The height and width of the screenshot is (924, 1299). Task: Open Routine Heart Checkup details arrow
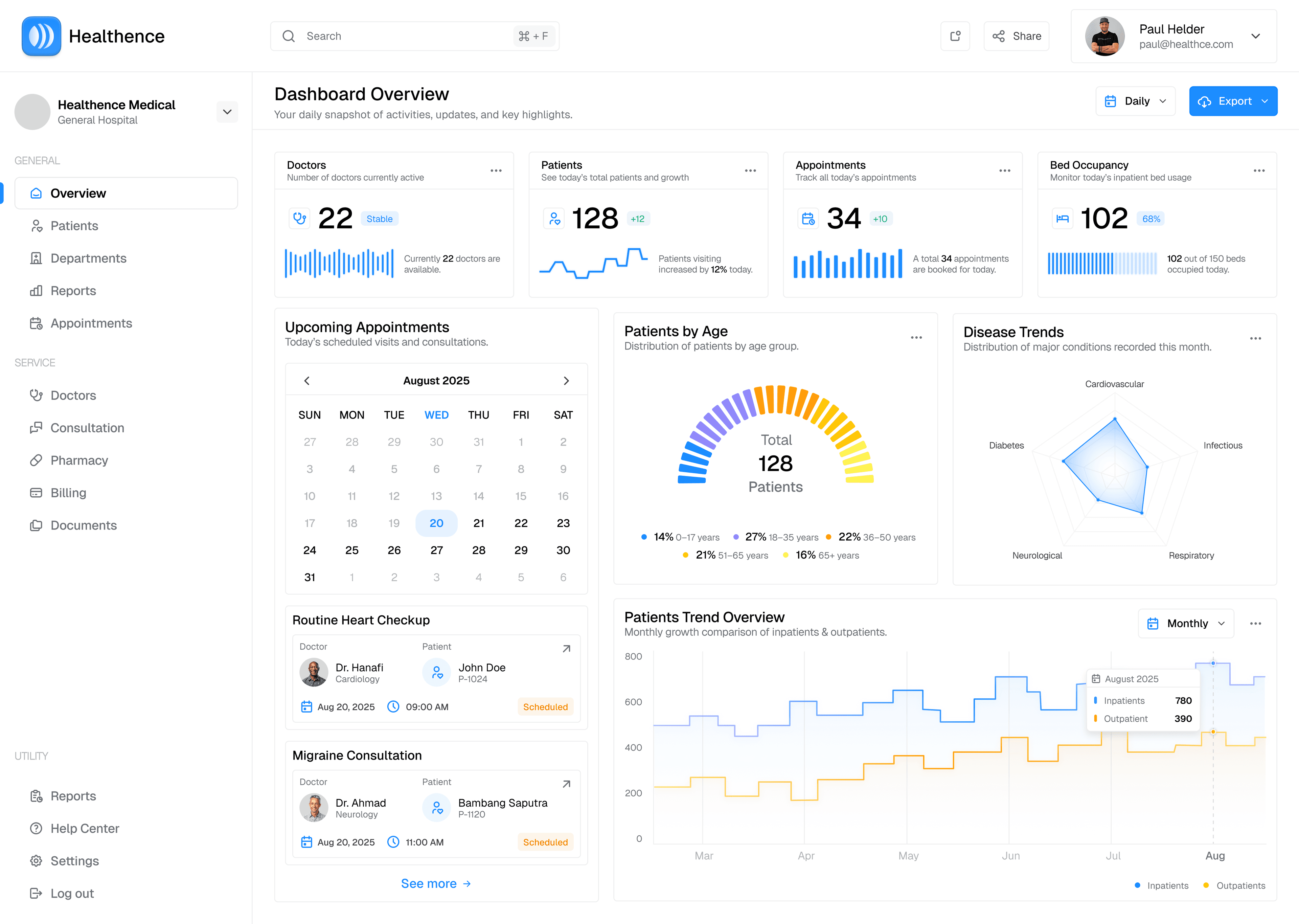567,649
